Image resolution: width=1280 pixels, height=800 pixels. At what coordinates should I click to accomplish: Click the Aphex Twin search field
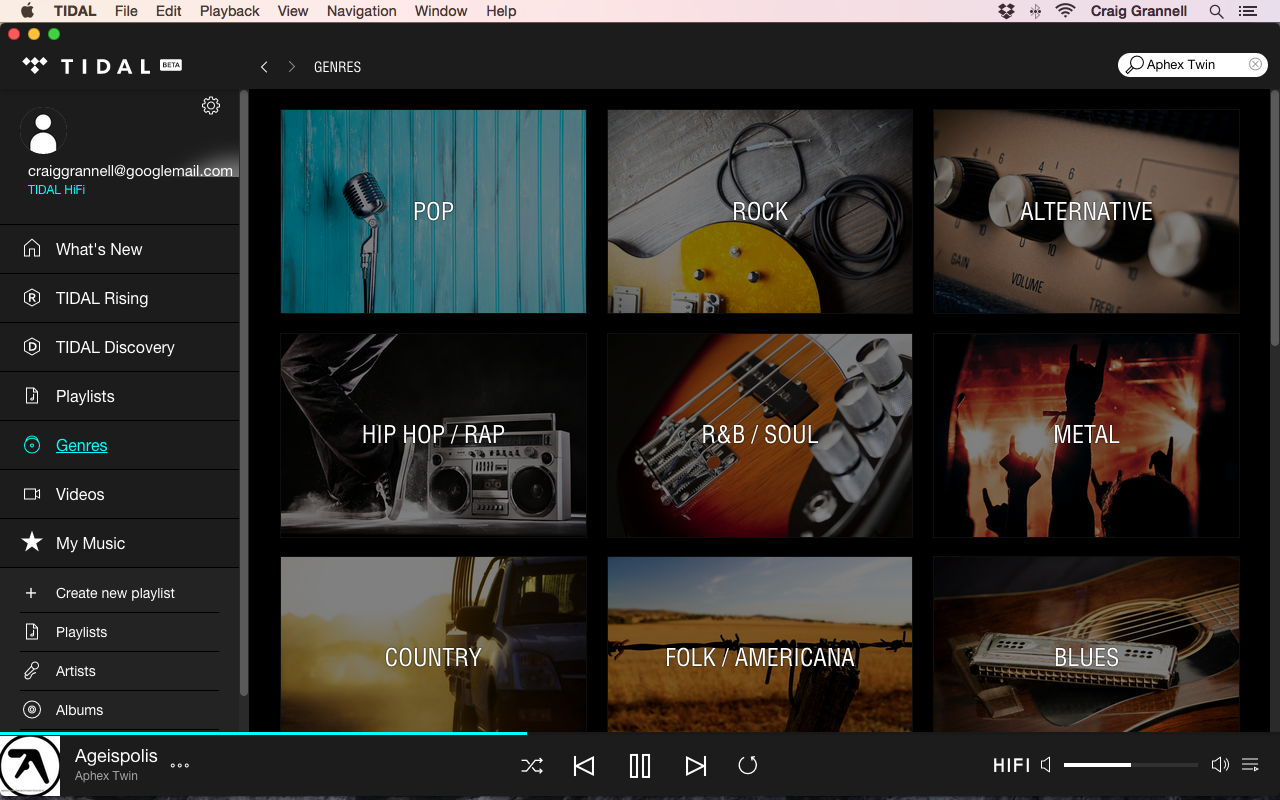(1193, 64)
